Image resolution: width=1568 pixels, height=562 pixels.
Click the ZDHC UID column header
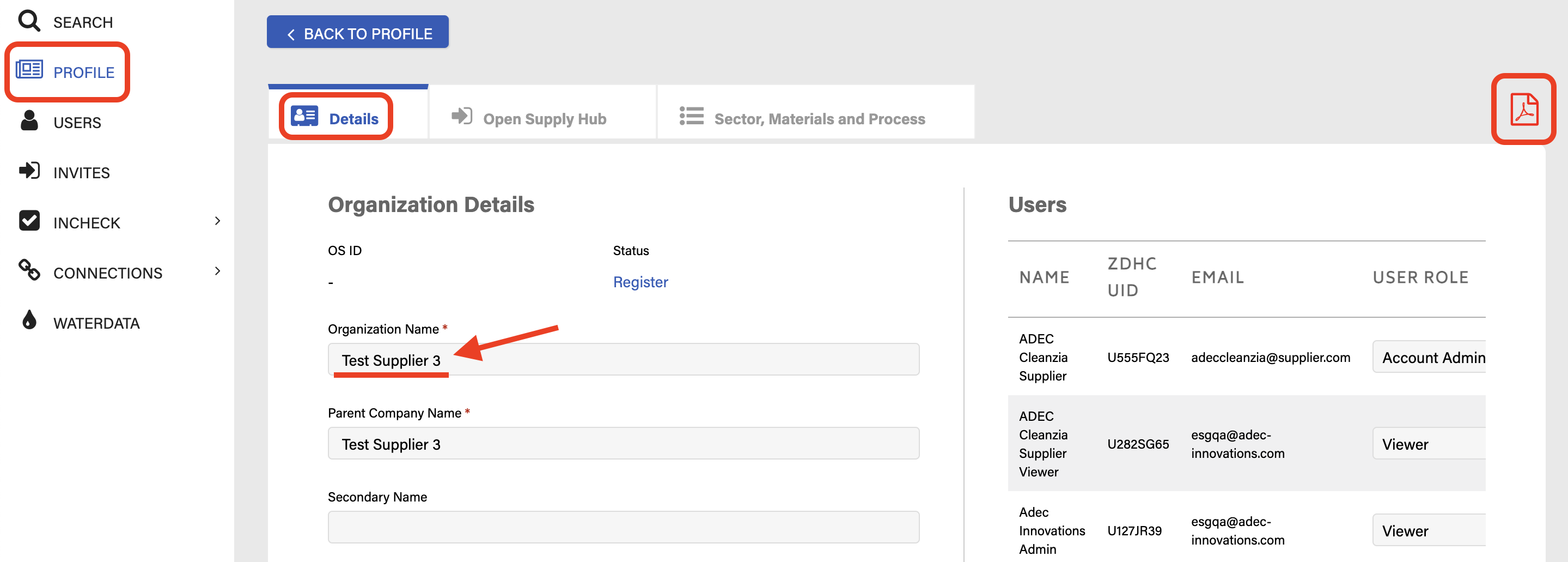click(1132, 277)
